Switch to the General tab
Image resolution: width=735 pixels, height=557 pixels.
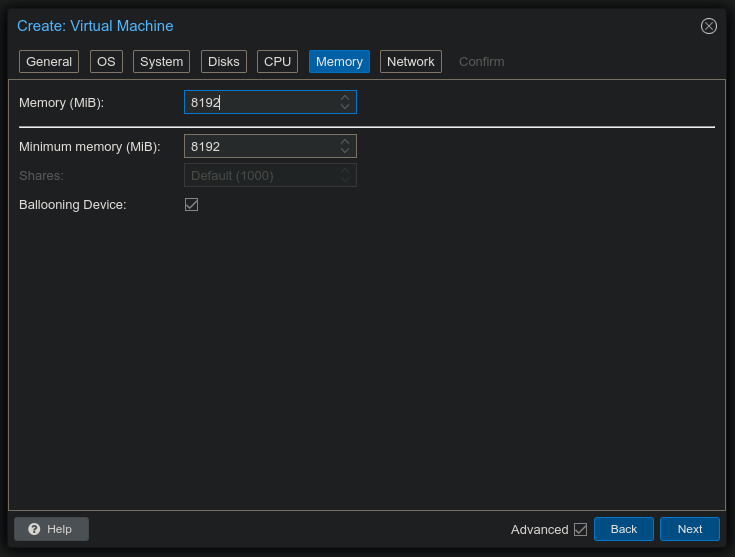[x=49, y=62]
